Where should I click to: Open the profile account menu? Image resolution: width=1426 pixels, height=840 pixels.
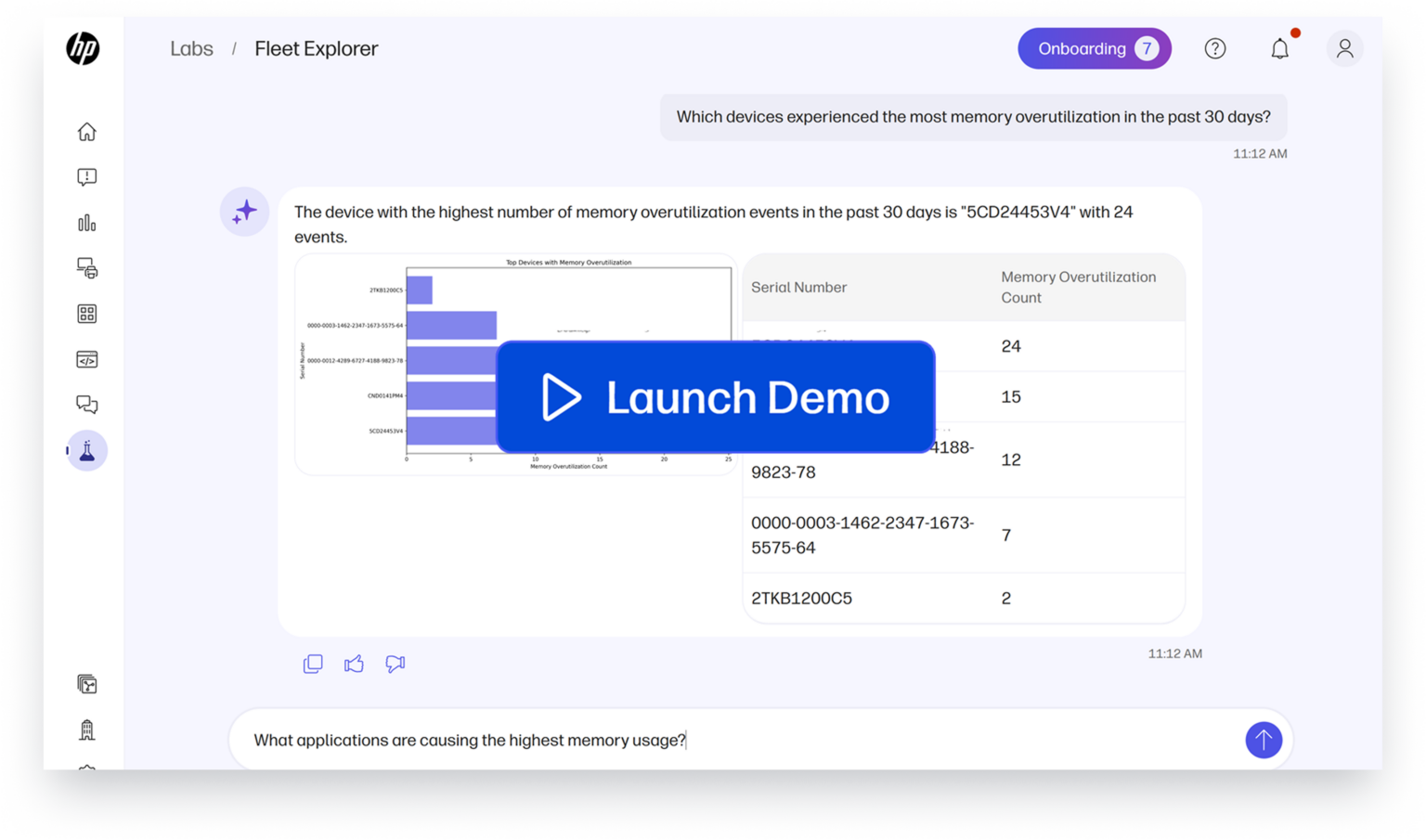[x=1344, y=48]
